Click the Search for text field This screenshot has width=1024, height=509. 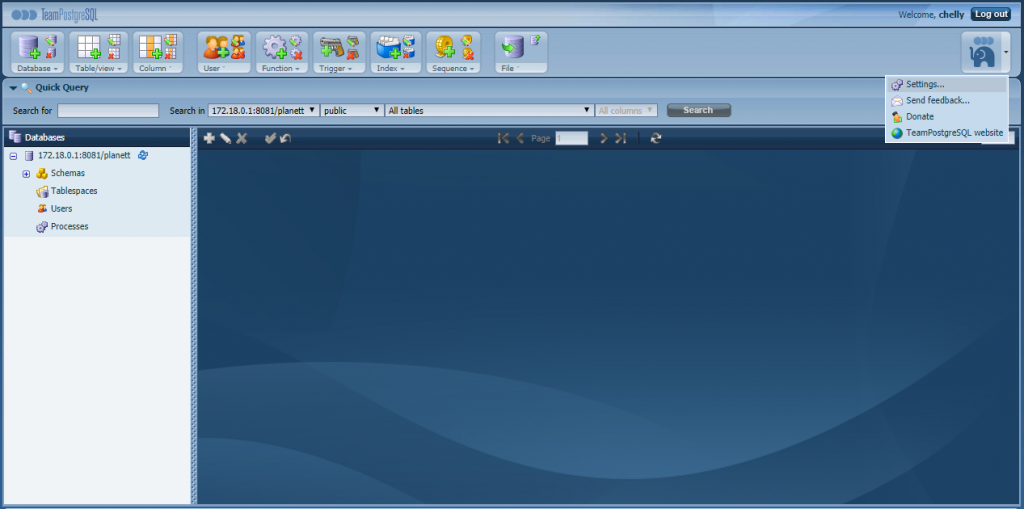tap(108, 110)
